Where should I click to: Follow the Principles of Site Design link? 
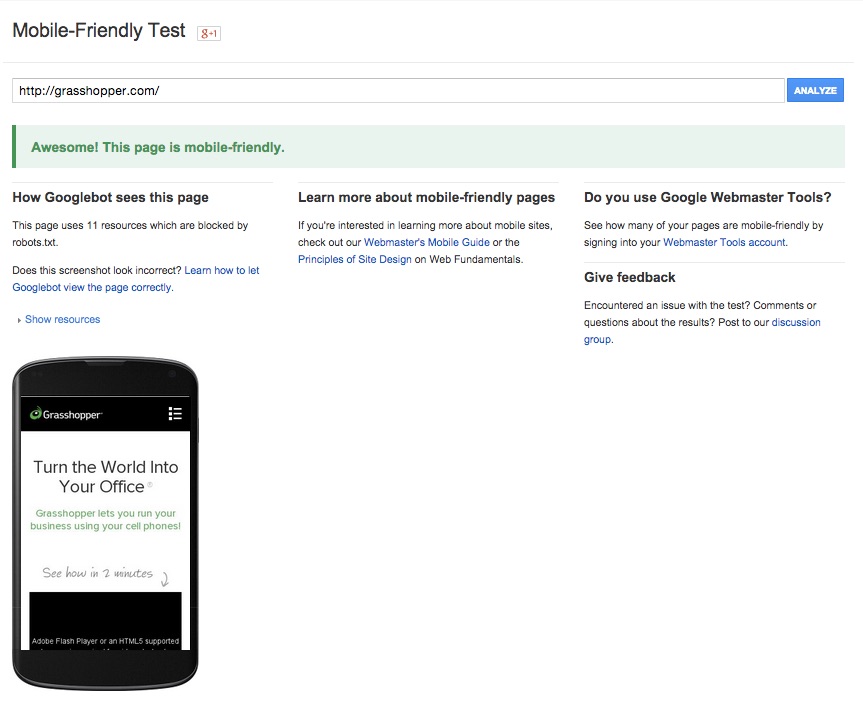coord(355,260)
